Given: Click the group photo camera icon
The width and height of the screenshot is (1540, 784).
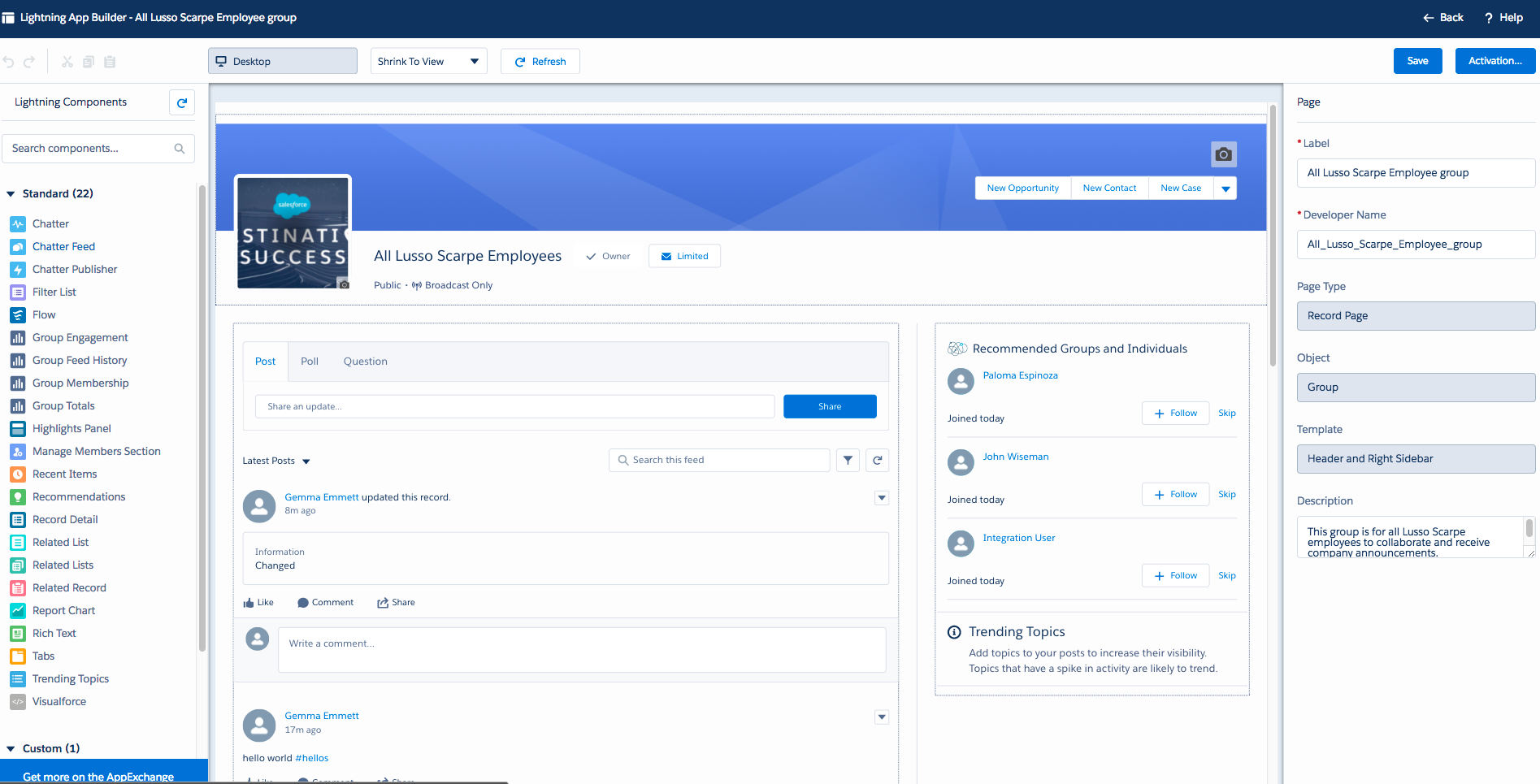Looking at the screenshot, I should pos(344,284).
